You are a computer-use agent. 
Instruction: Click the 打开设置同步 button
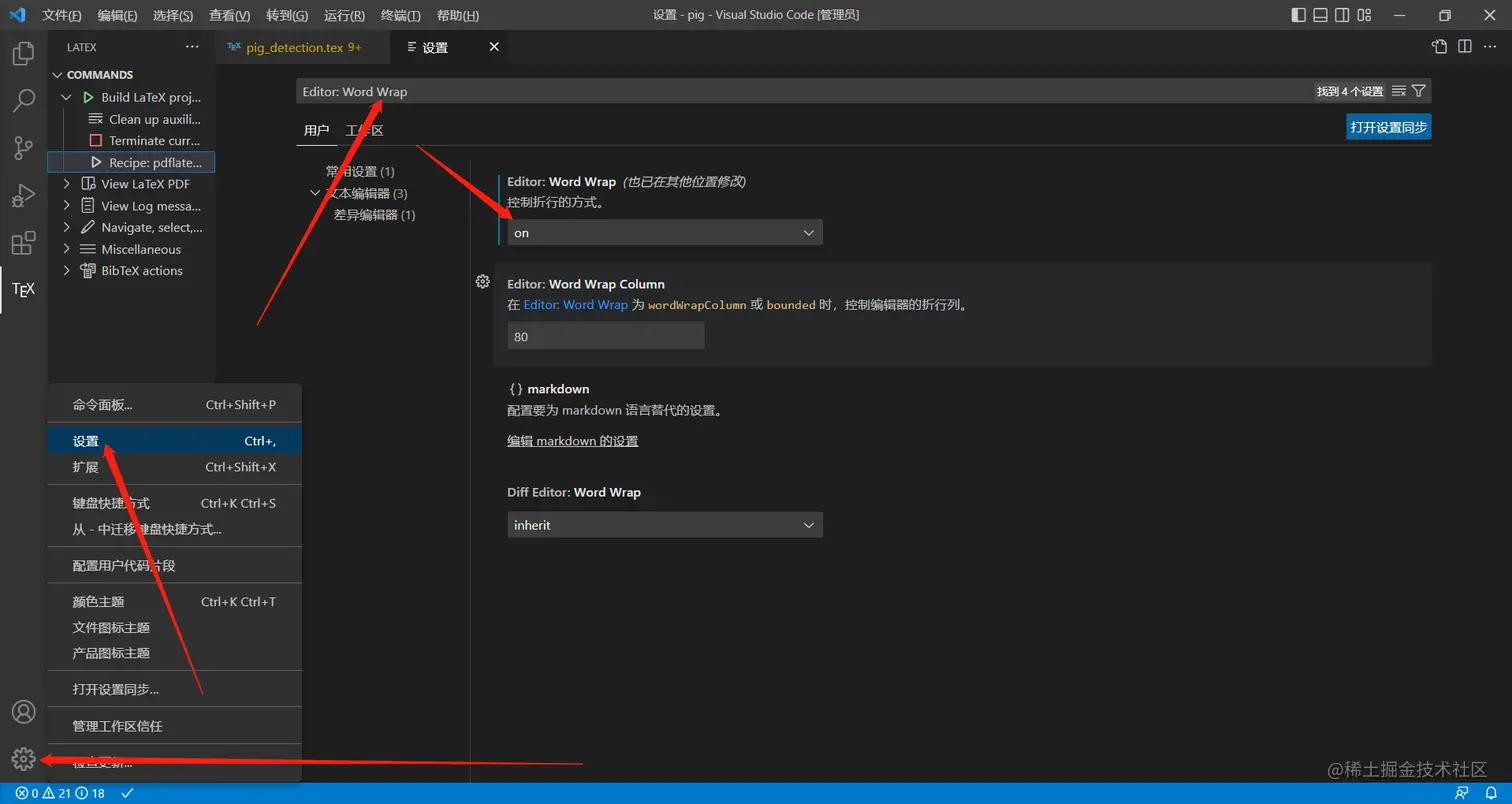[x=1389, y=127]
